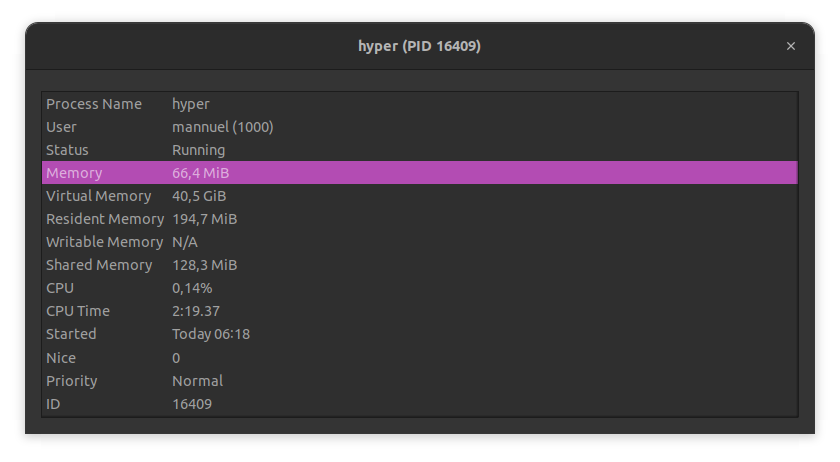Select the Virtual Memory row label
This screenshot has height=462, width=840.
point(99,196)
